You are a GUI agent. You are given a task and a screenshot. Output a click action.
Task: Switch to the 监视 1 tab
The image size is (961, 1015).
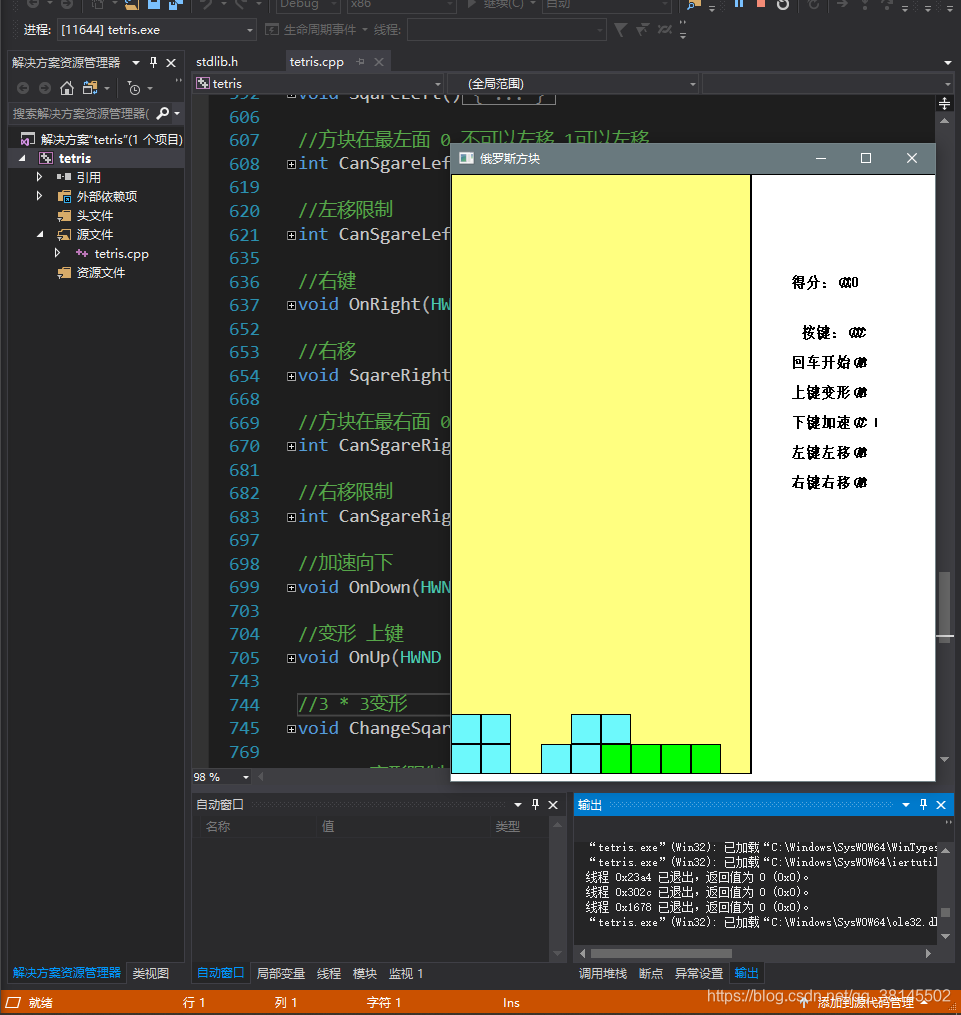click(406, 973)
